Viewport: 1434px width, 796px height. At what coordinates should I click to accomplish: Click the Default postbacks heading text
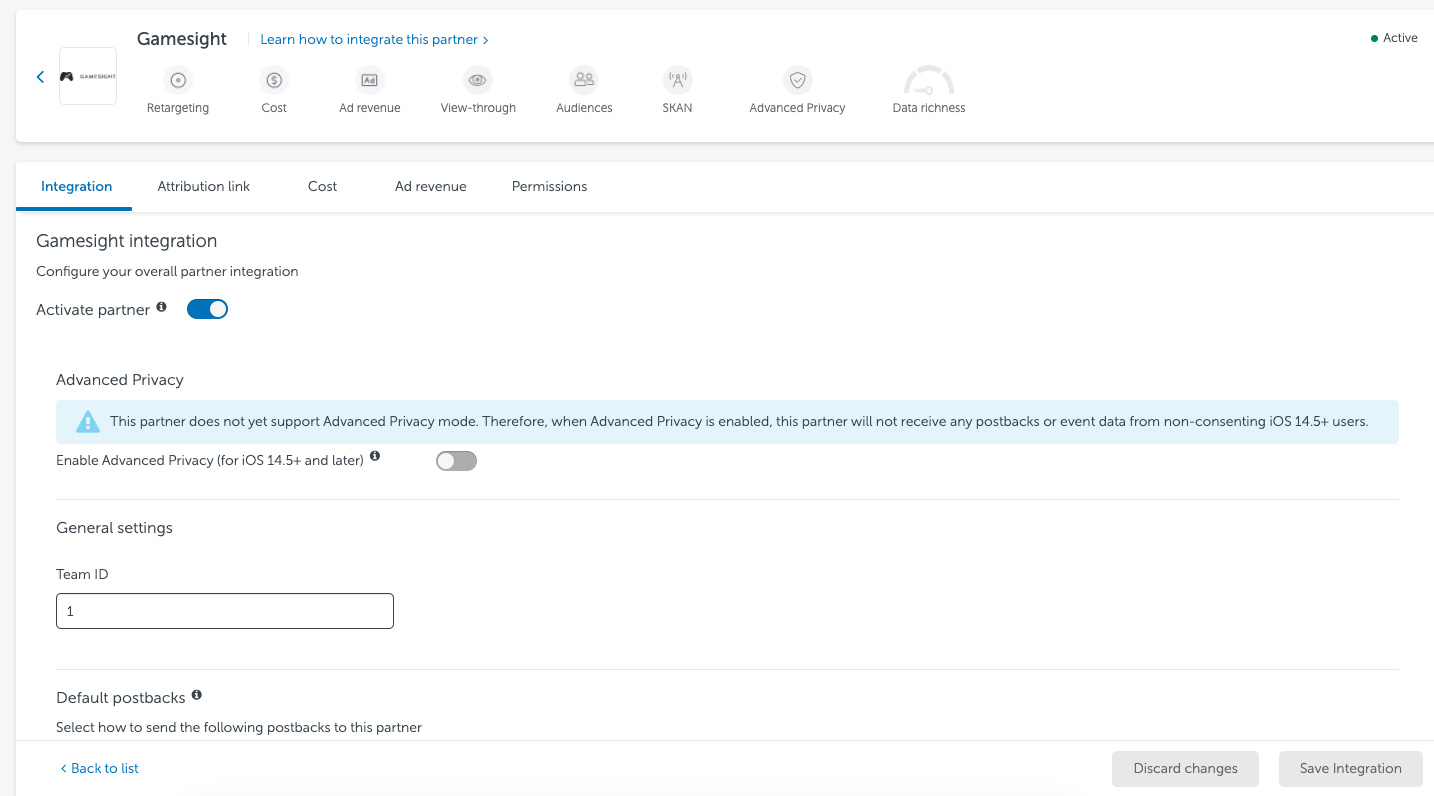pos(121,698)
